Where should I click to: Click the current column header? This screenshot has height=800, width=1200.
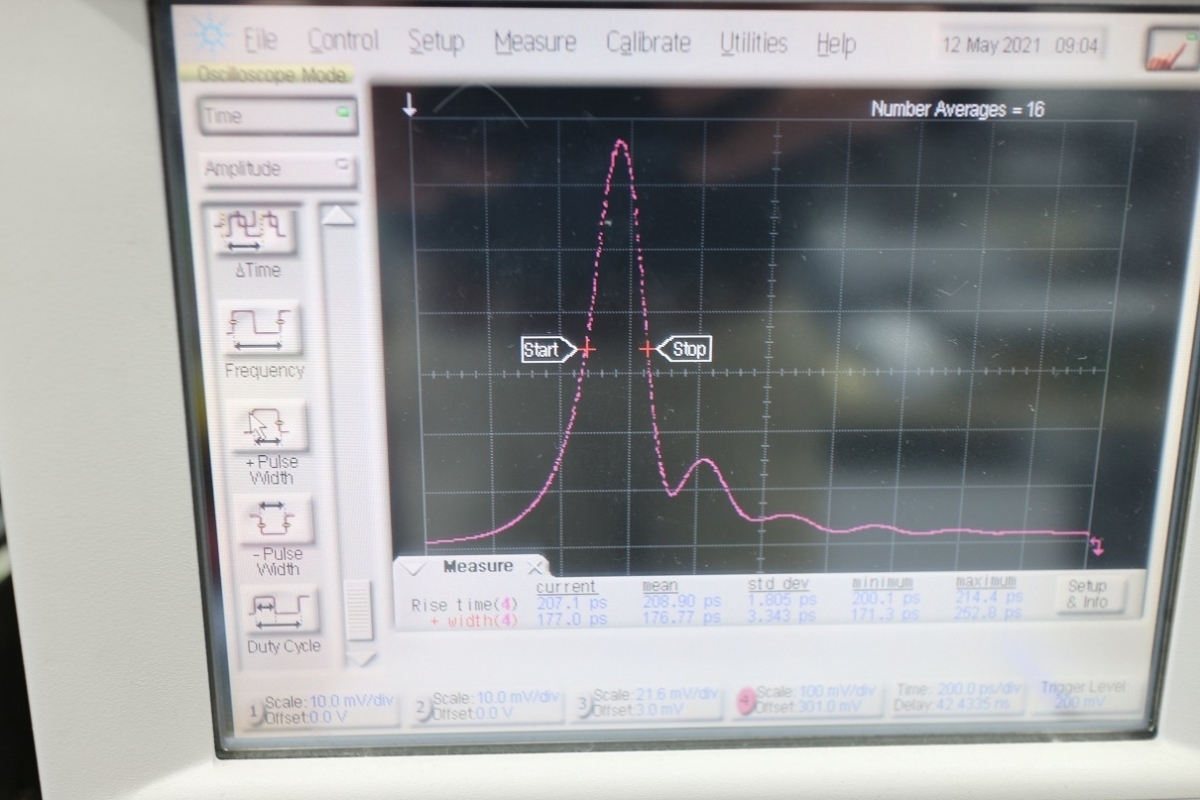coord(566,587)
